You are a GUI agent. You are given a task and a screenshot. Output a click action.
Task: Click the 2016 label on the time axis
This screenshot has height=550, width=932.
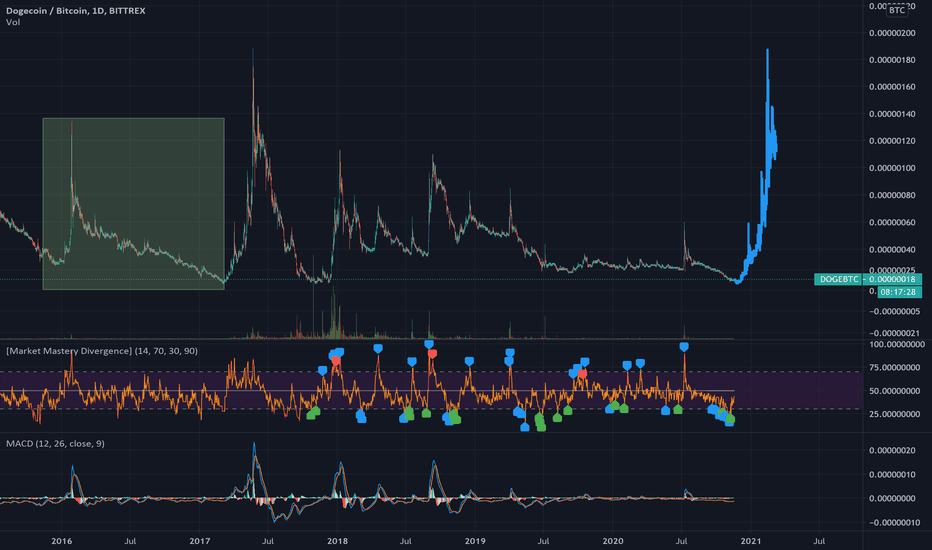point(61,541)
